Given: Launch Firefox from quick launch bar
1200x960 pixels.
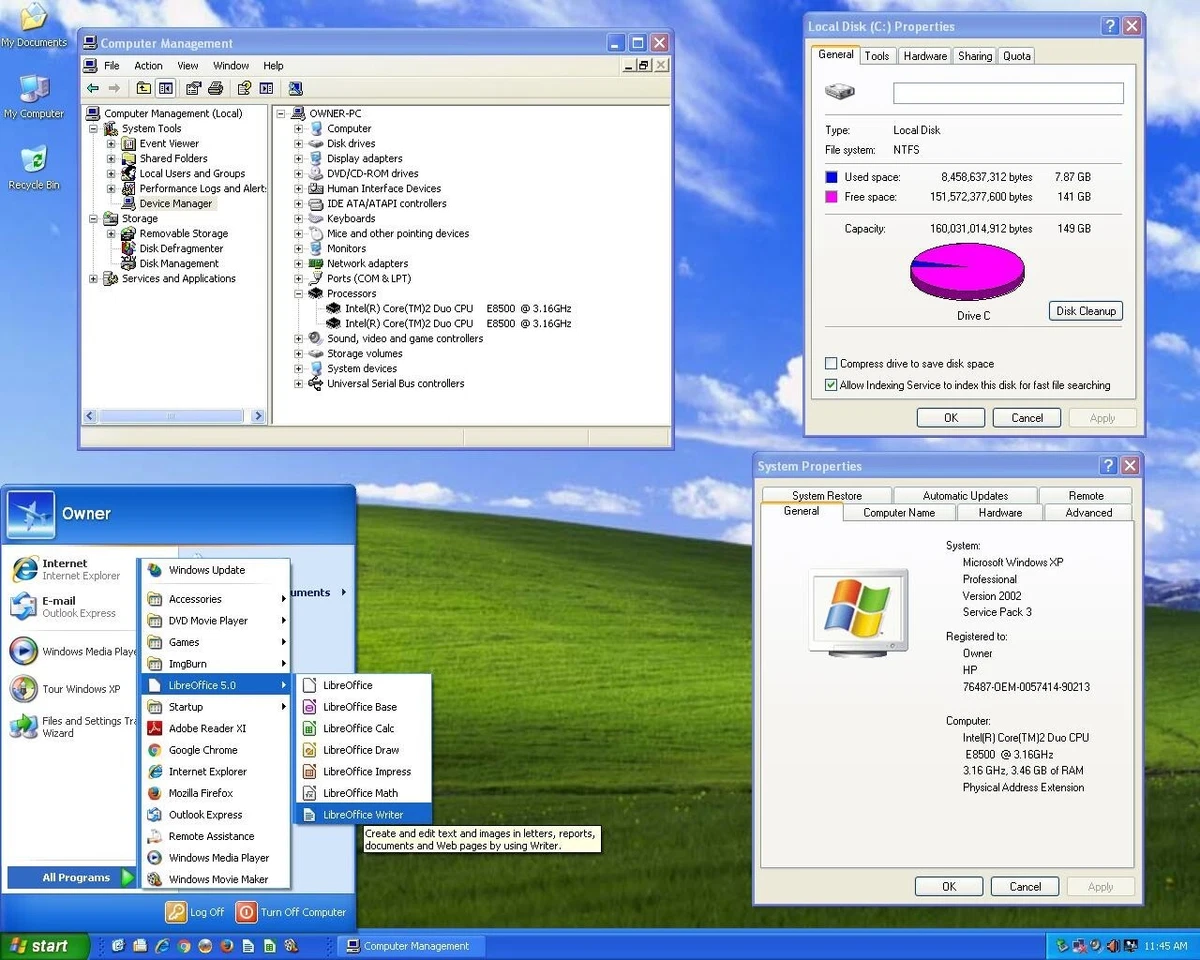Looking at the screenshot, I should (226, 945).
